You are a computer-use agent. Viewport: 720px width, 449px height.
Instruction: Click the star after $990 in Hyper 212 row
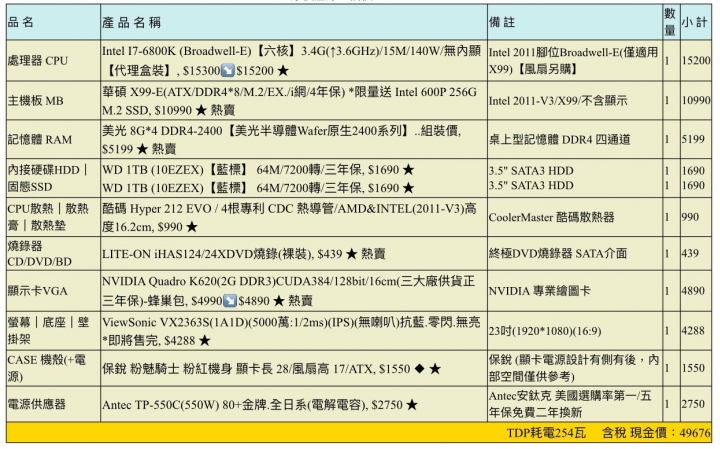pos(192,227)
